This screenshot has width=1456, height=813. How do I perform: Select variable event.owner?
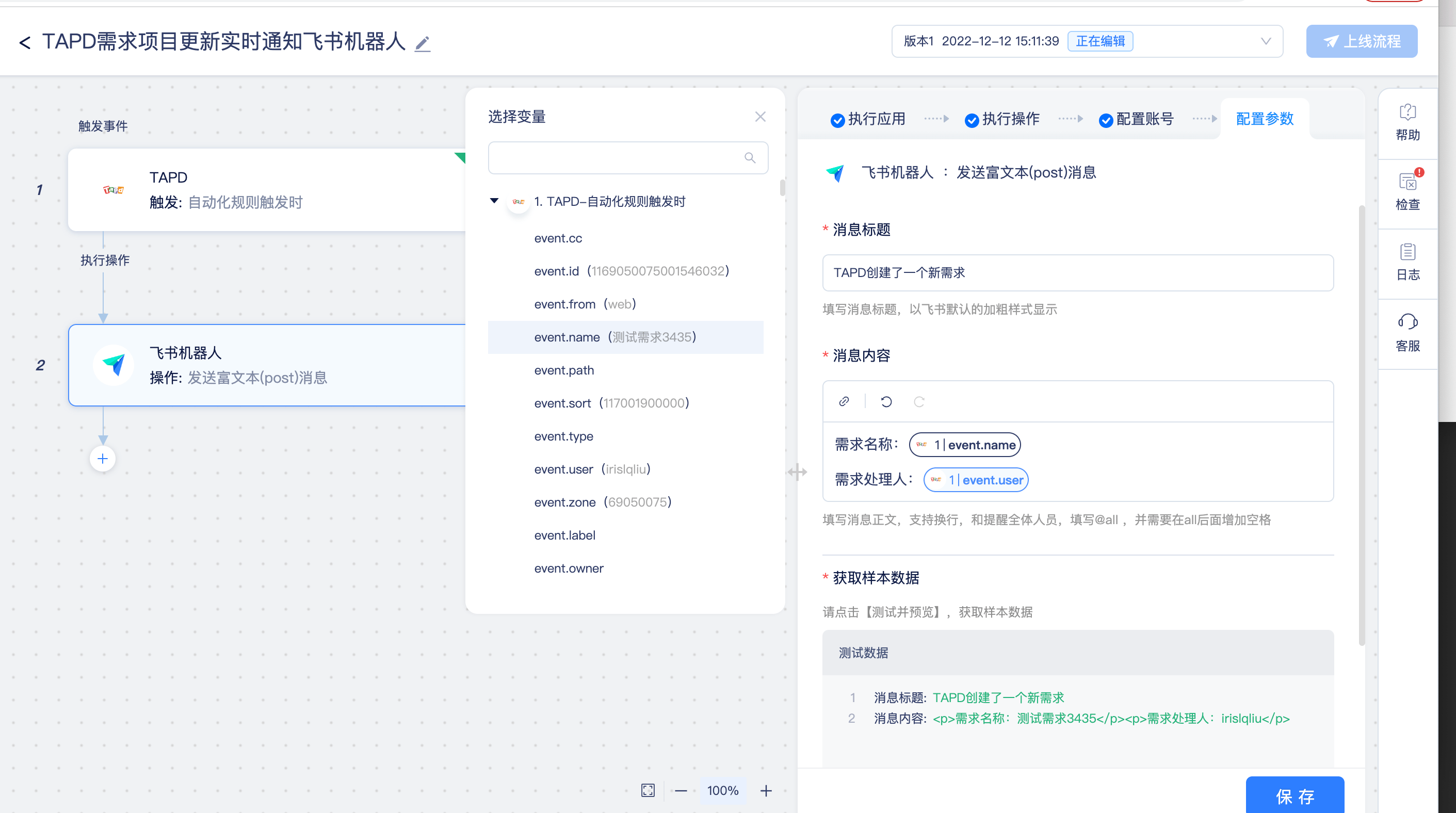click(x=625, y=568)
